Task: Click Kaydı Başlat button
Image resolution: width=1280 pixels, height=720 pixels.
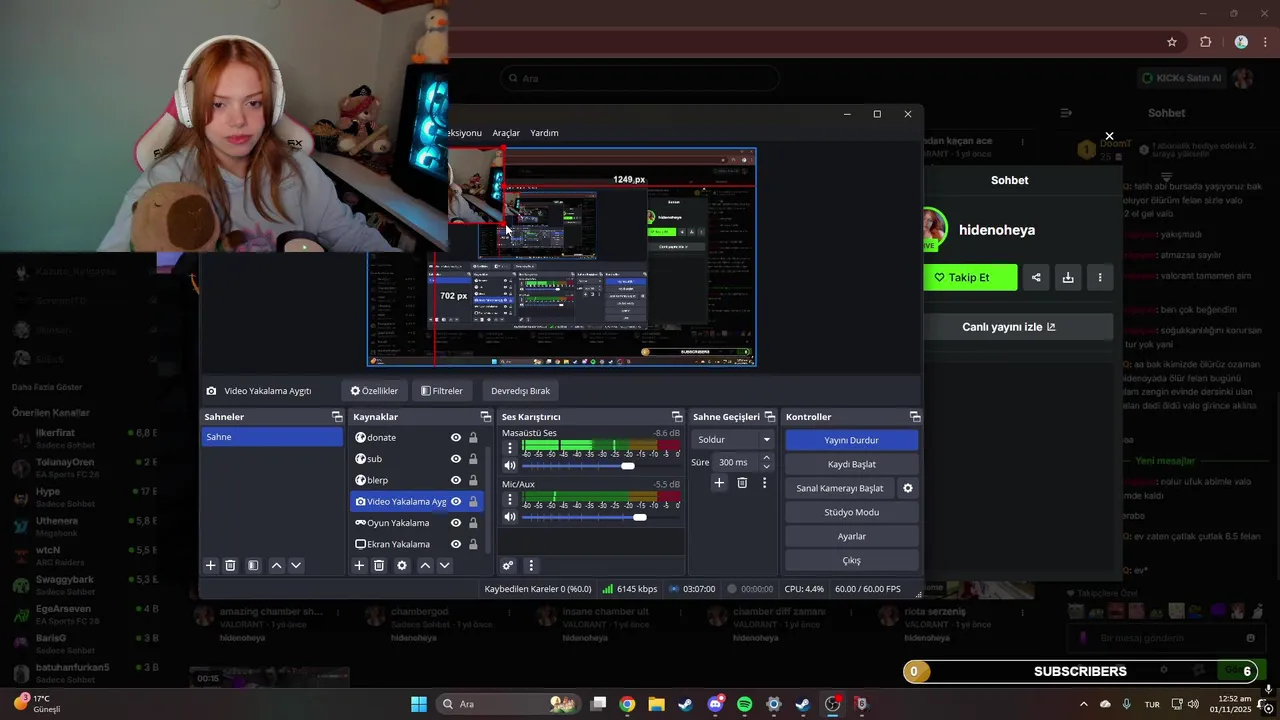Action: point(851,464)
